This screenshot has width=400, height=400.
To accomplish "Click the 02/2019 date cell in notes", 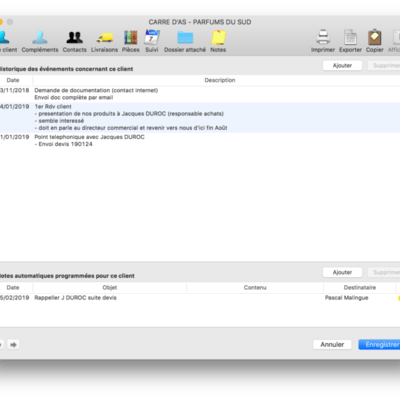I will pos(14,298).
